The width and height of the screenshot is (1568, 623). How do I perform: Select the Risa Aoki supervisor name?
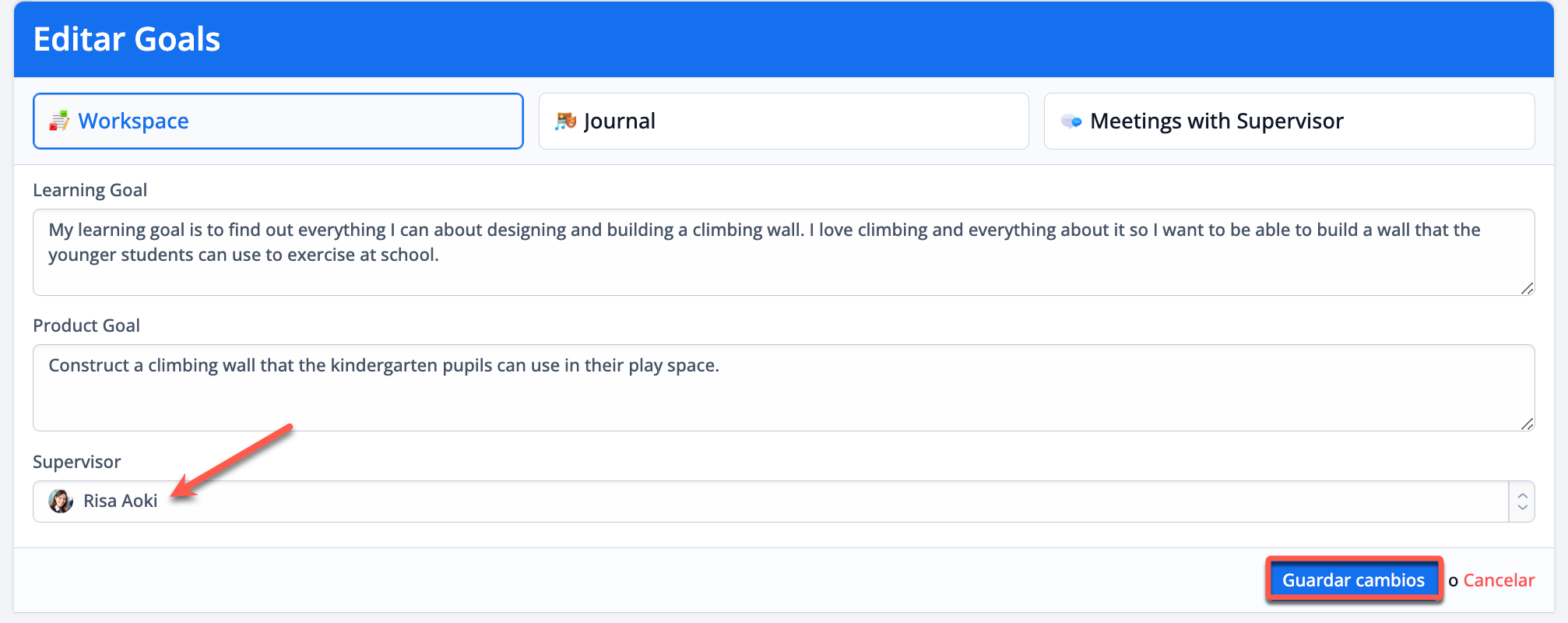[121, 502]
